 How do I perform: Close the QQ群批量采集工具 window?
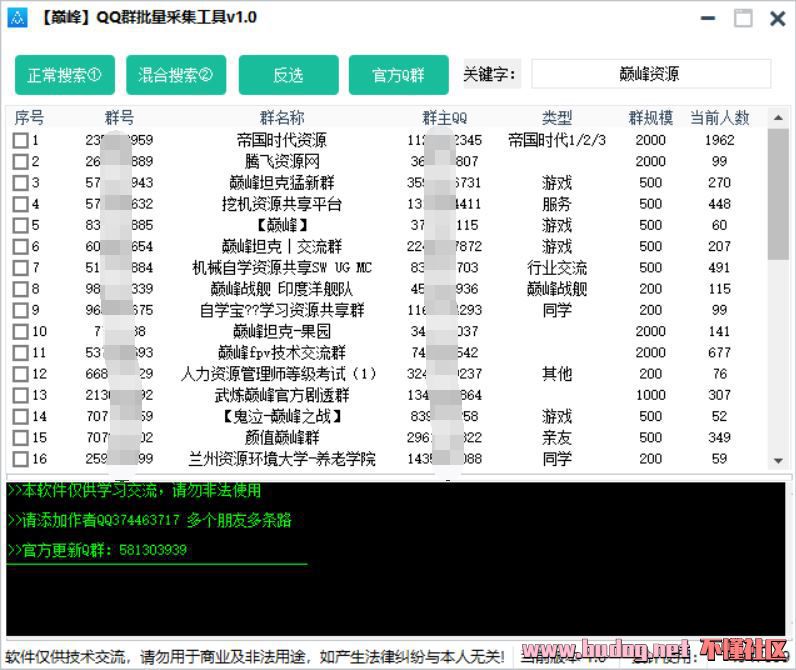tap(777, 18)
